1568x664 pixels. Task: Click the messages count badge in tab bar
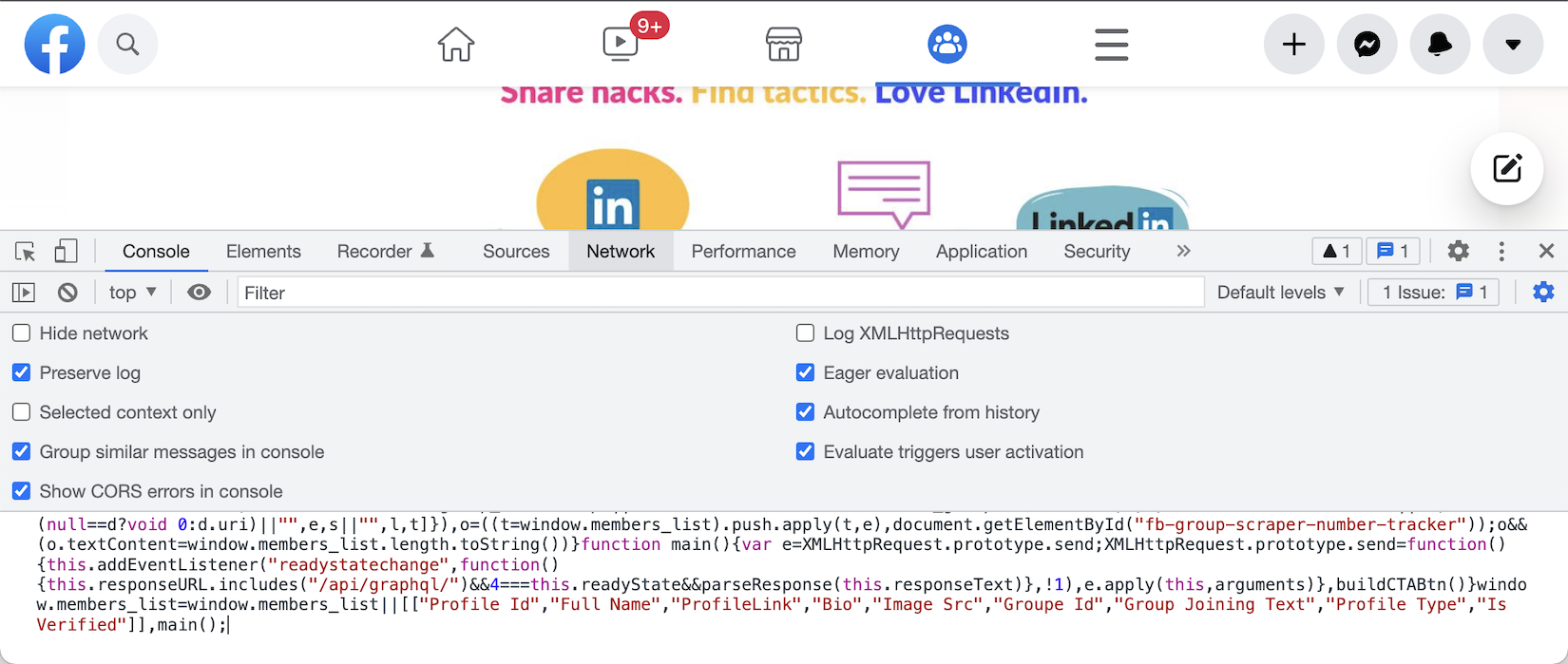[1392, 251]
